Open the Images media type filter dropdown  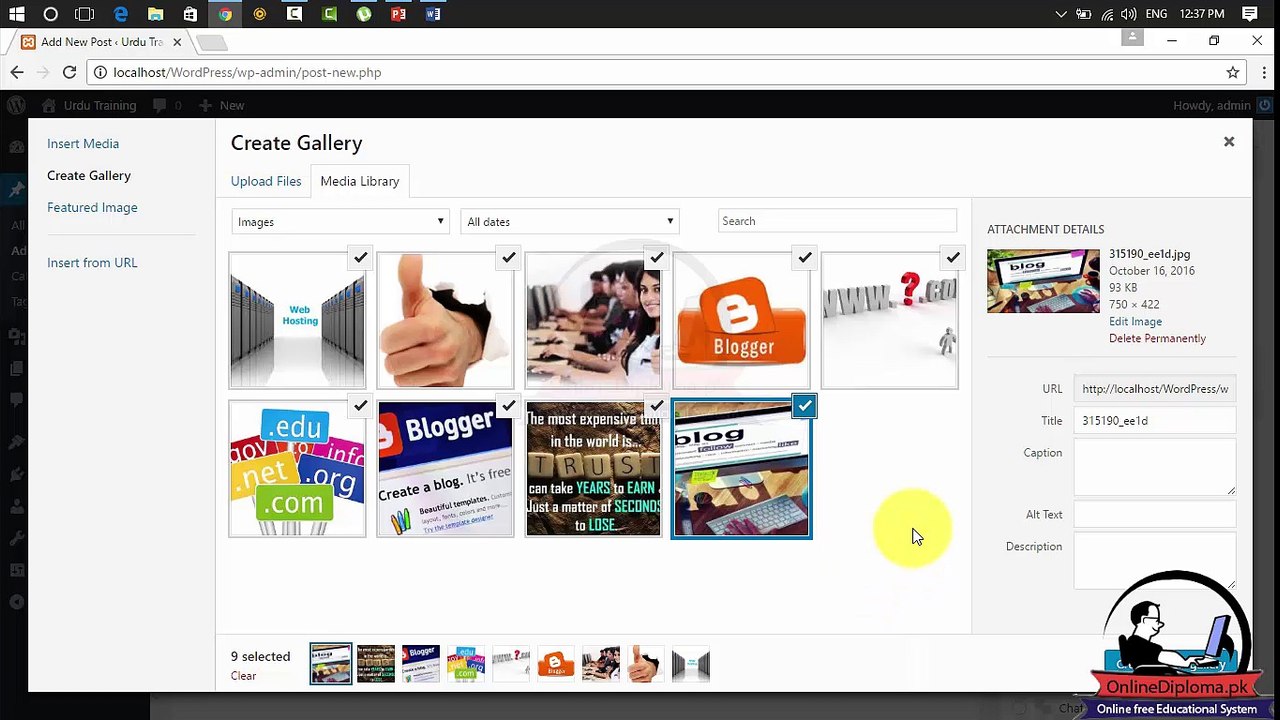pyautogui.click(x=340, y=222)
